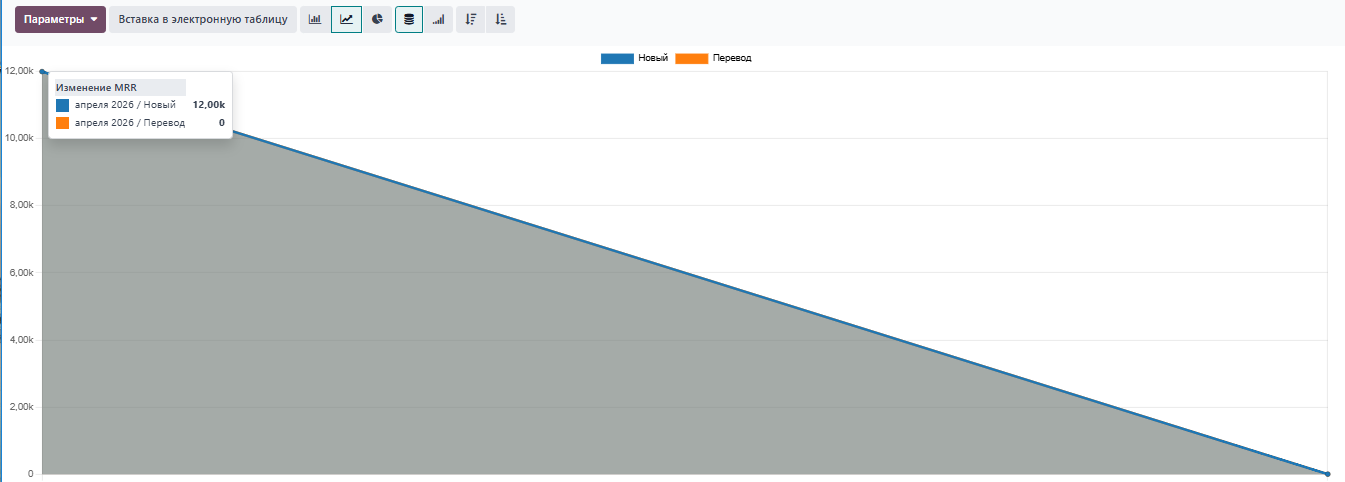This screenshot has height=482, width=1345.
Task: Click the Новый legend label
Action: [653, 58]
